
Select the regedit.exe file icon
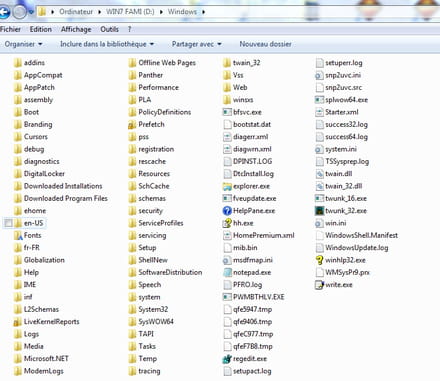click(x=227, y=359)
